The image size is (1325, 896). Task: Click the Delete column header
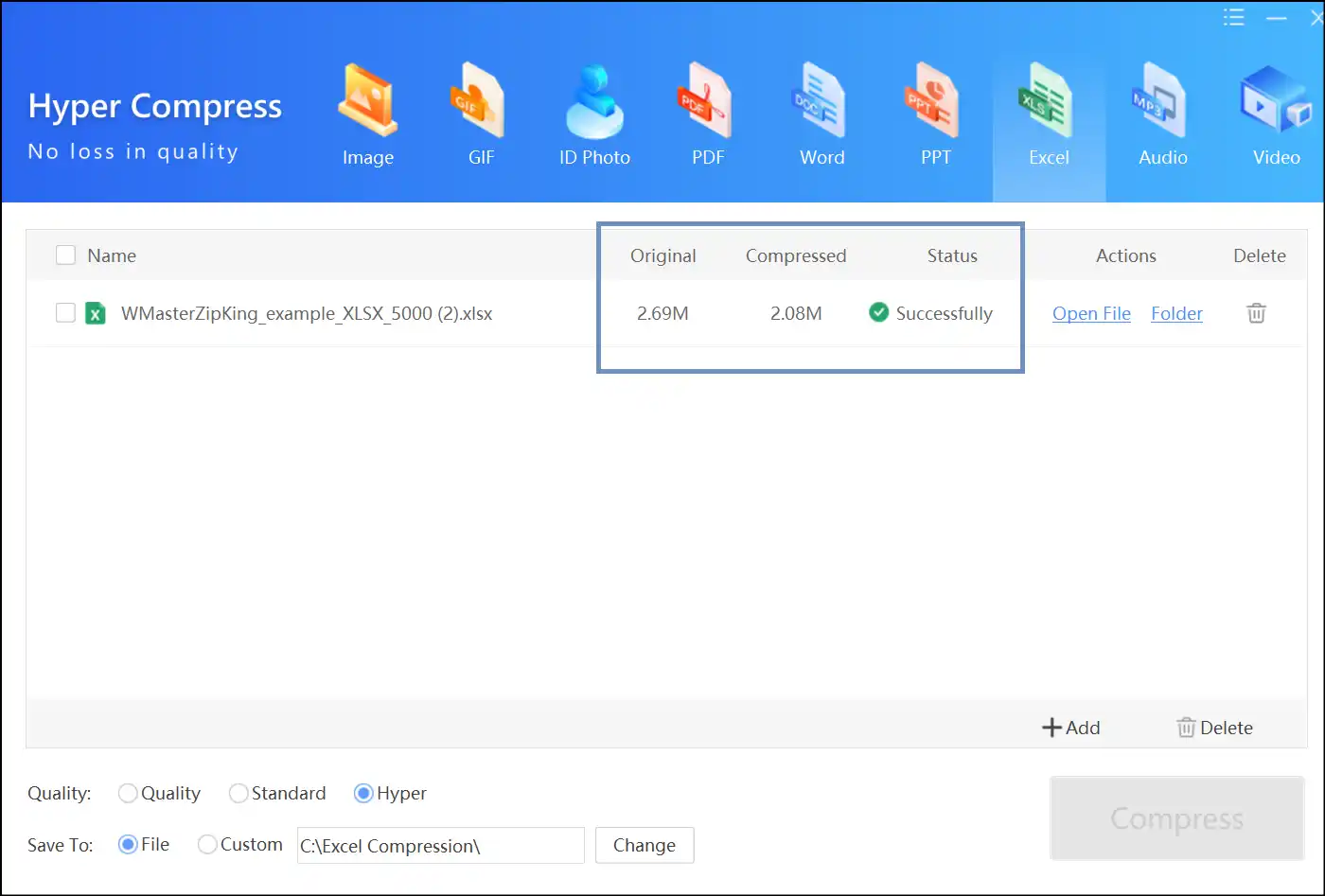coord(1260,255)
